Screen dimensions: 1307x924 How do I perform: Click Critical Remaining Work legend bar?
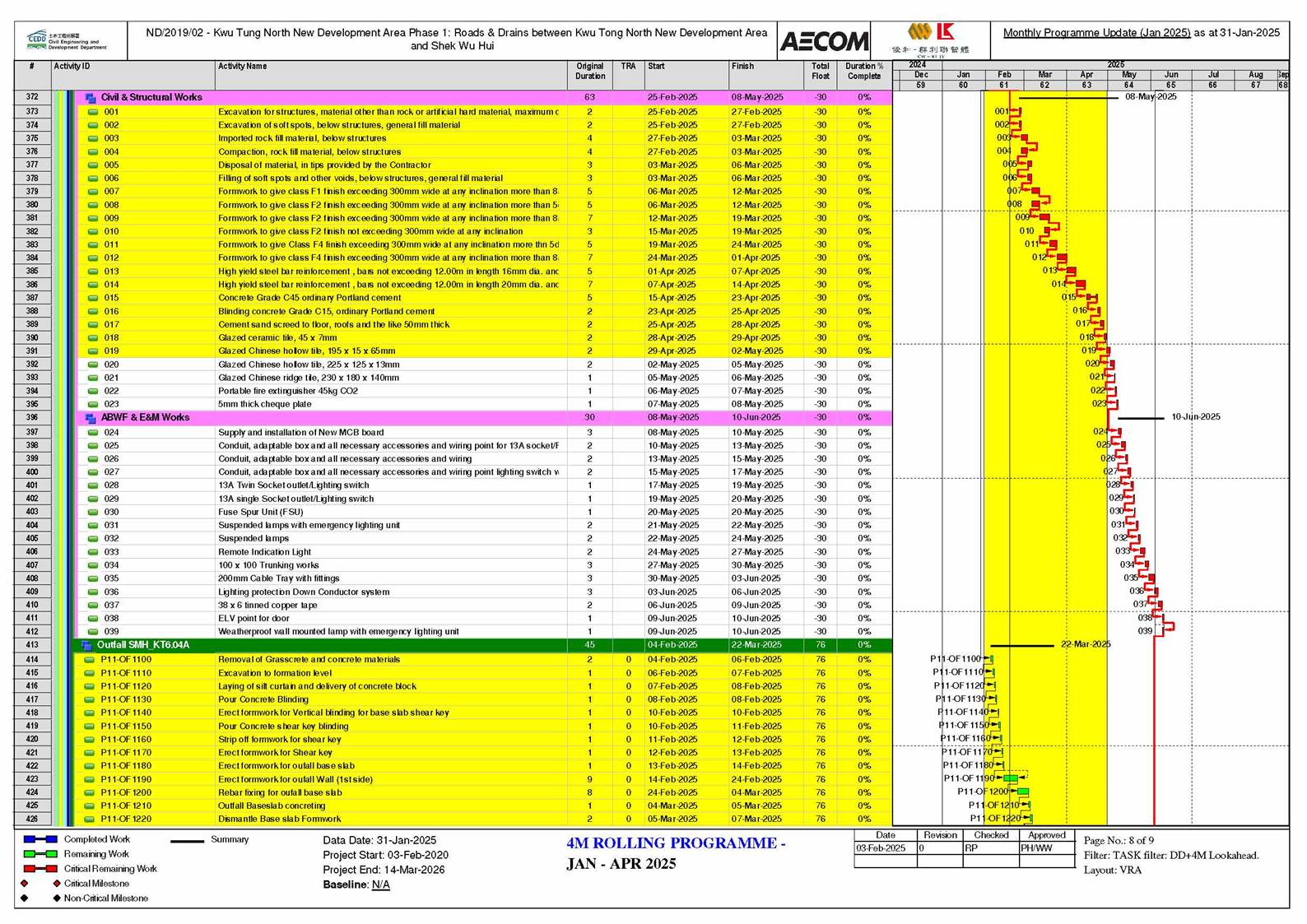coord(40,869)
